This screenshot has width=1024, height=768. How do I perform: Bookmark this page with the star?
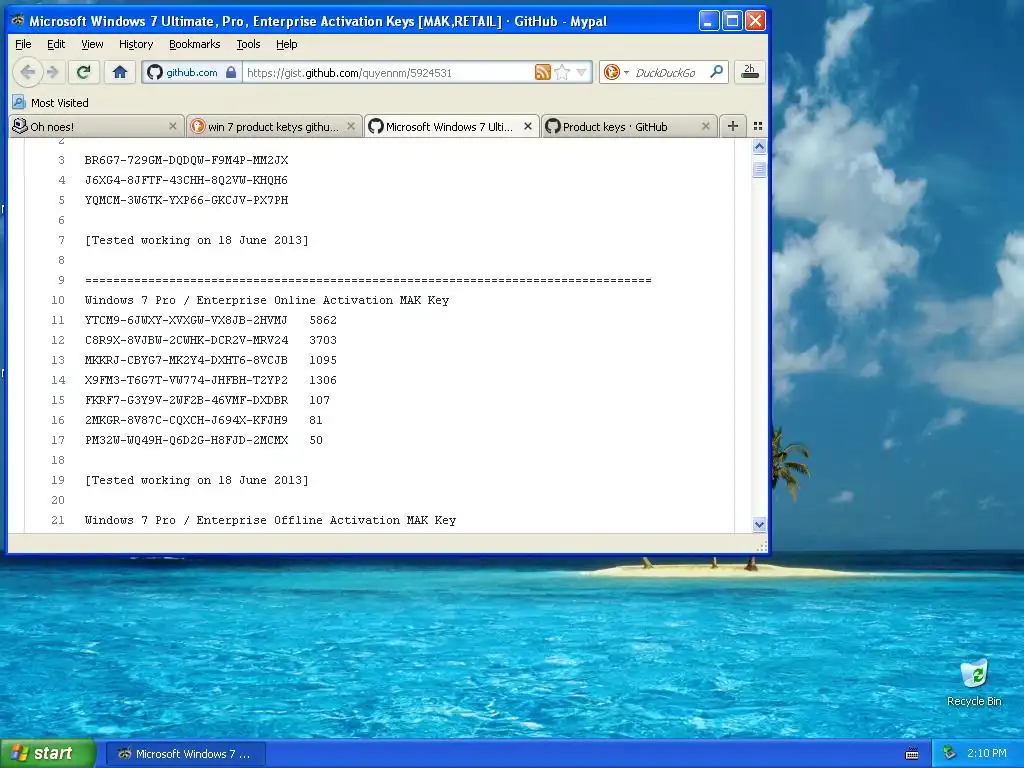(562, 72)
